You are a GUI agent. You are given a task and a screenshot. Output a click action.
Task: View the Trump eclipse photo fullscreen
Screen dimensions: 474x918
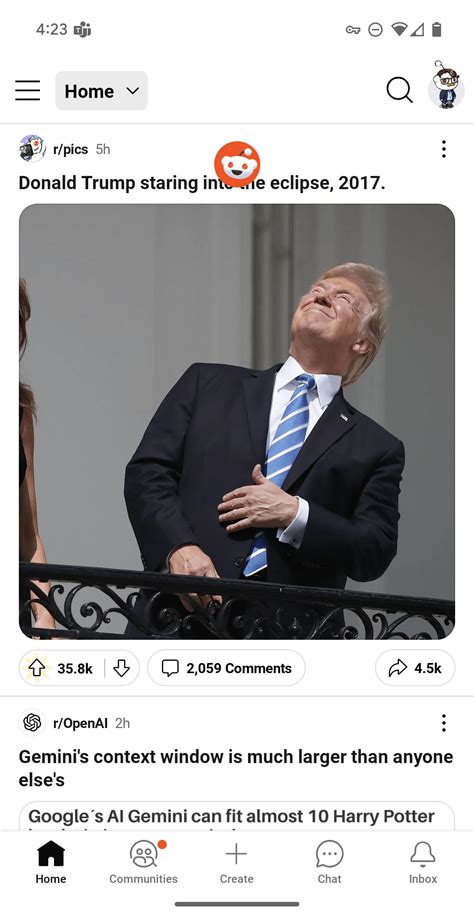click(x=237, y=422)
